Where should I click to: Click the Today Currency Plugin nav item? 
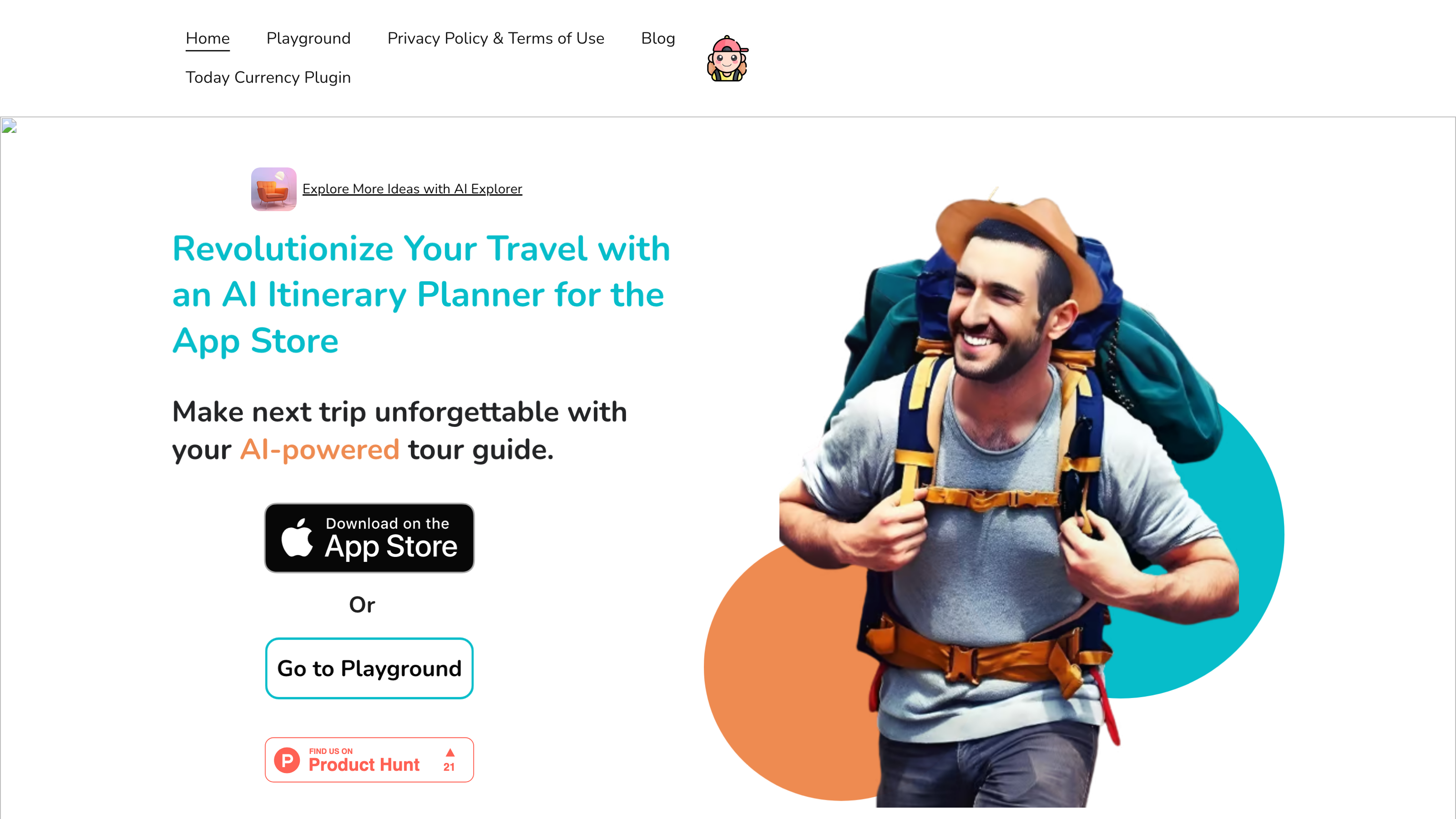coord(267,77)
